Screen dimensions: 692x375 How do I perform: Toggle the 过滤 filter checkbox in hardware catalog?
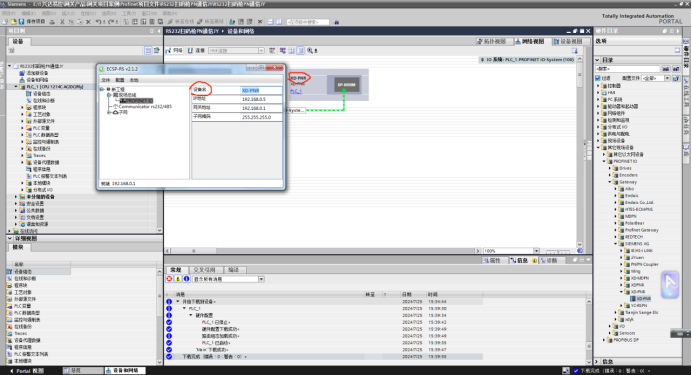pos(598,78)
